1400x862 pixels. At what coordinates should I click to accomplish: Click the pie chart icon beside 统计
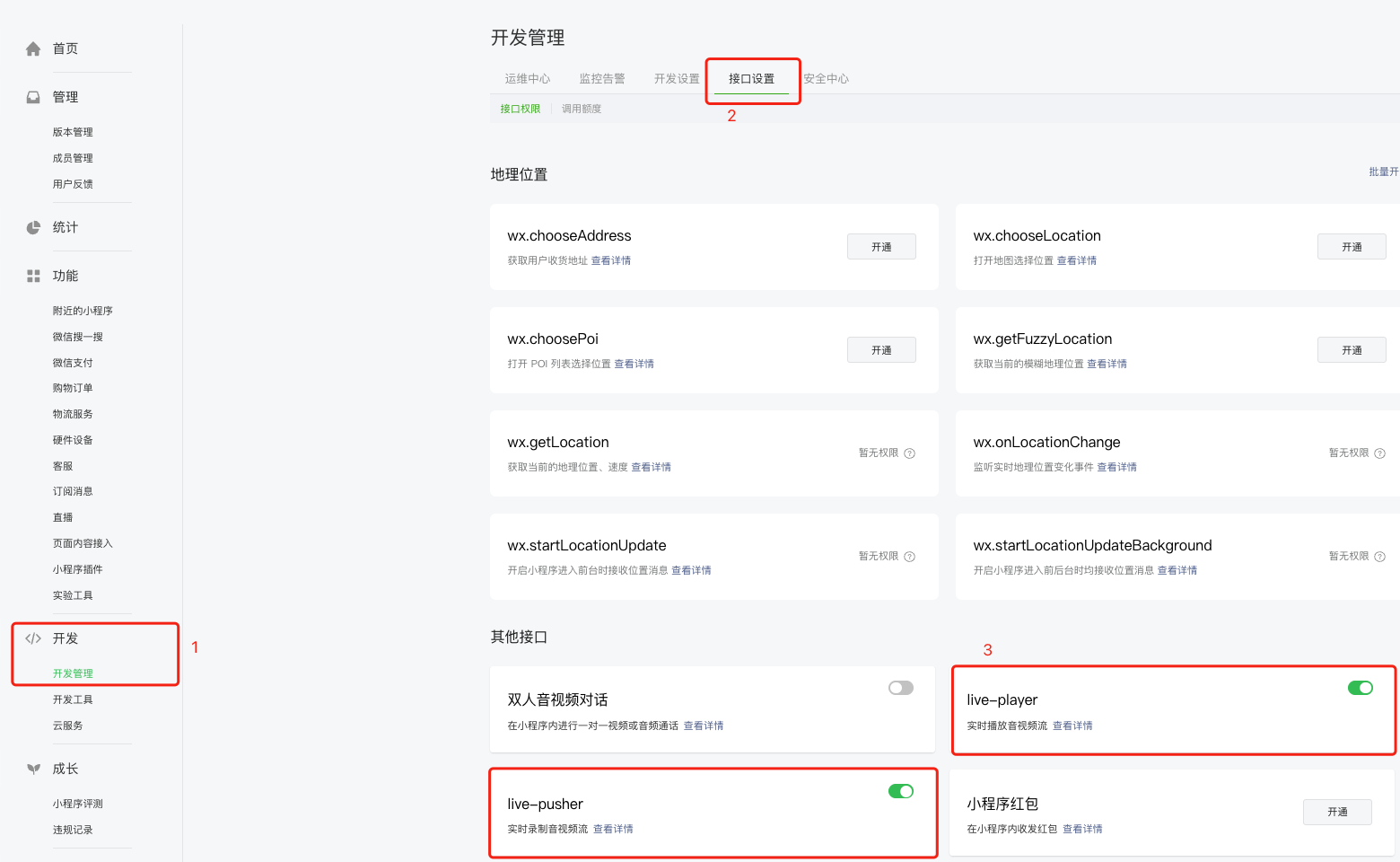click(33, 227)
